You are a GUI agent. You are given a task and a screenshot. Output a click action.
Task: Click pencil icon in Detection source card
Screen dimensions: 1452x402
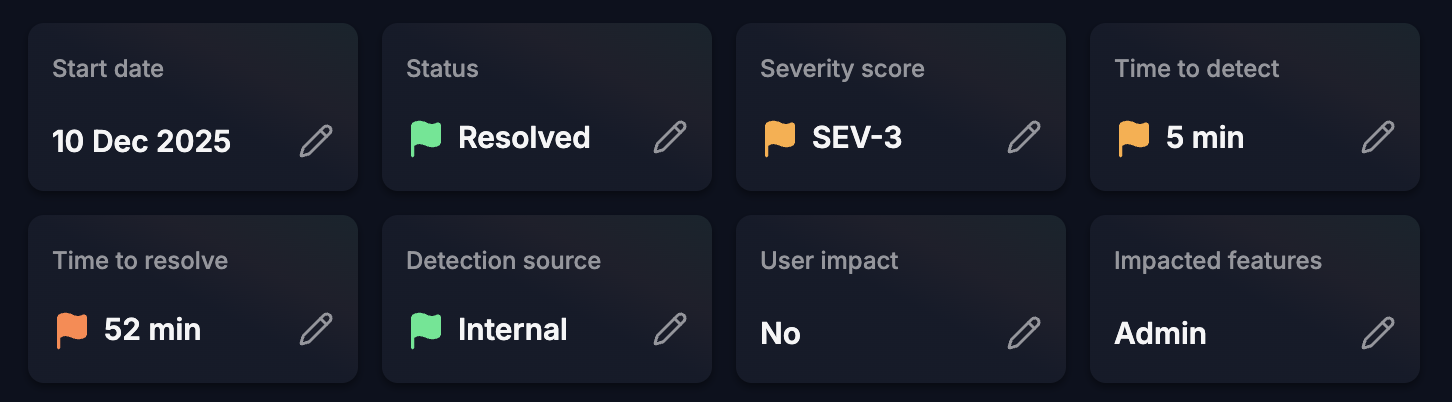click(670, 329)
